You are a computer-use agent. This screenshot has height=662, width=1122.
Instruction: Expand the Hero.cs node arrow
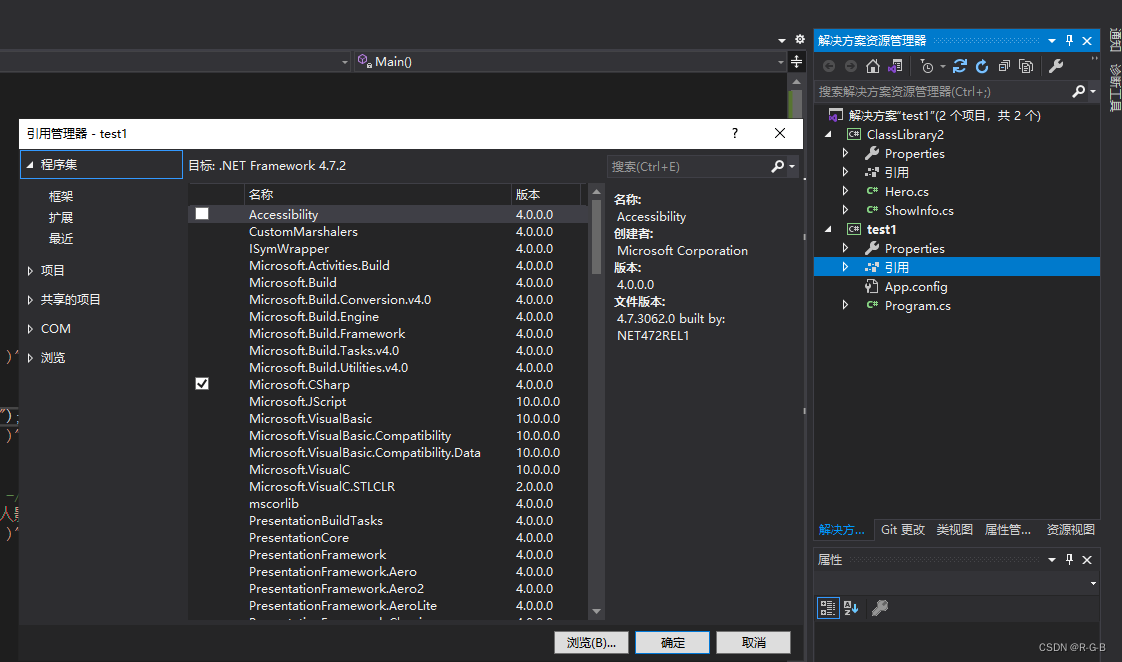846,191
